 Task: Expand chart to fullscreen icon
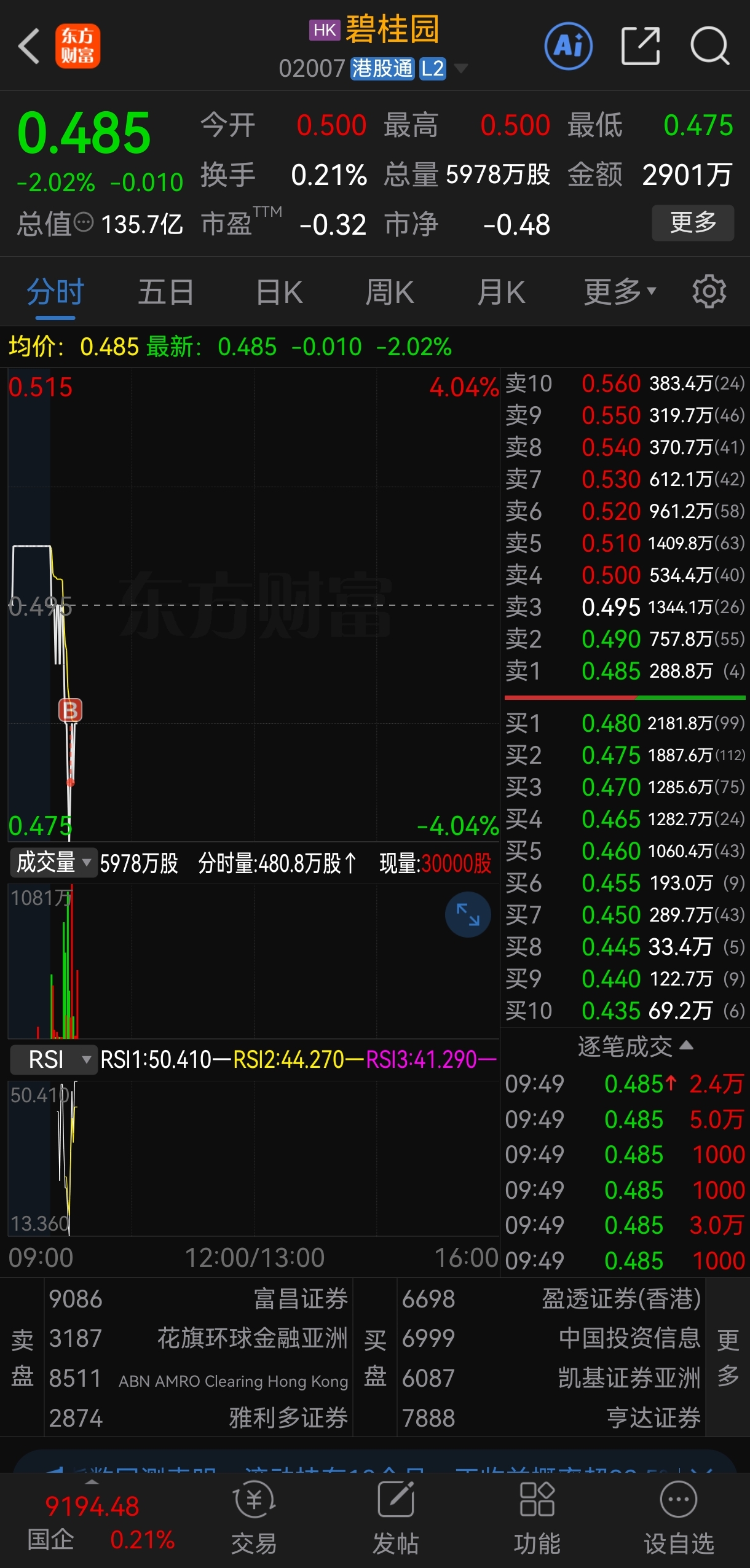coord(468,914)
